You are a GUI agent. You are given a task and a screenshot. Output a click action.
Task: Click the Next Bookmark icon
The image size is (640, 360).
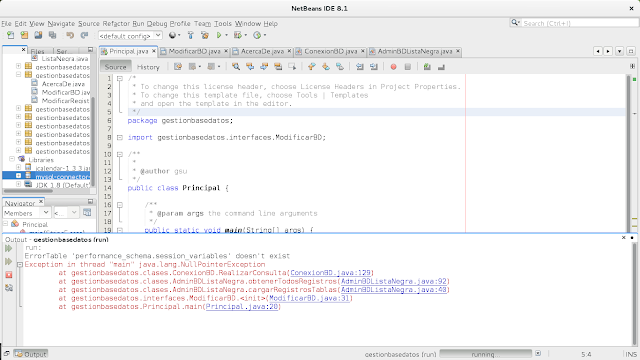coord(326,67)
